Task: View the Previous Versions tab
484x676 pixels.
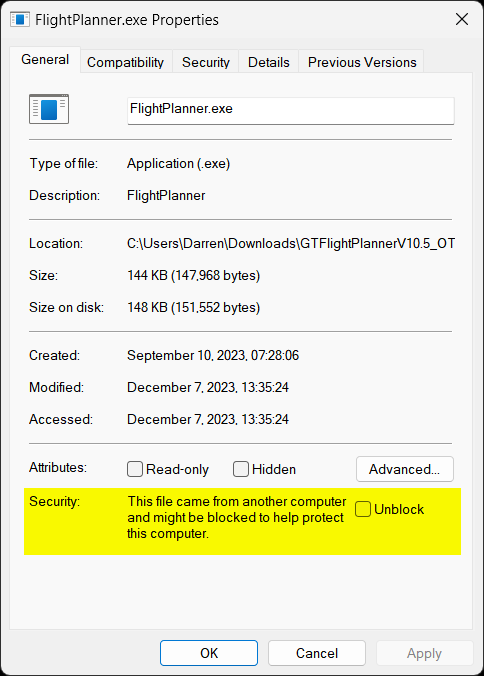Action: 362,62
